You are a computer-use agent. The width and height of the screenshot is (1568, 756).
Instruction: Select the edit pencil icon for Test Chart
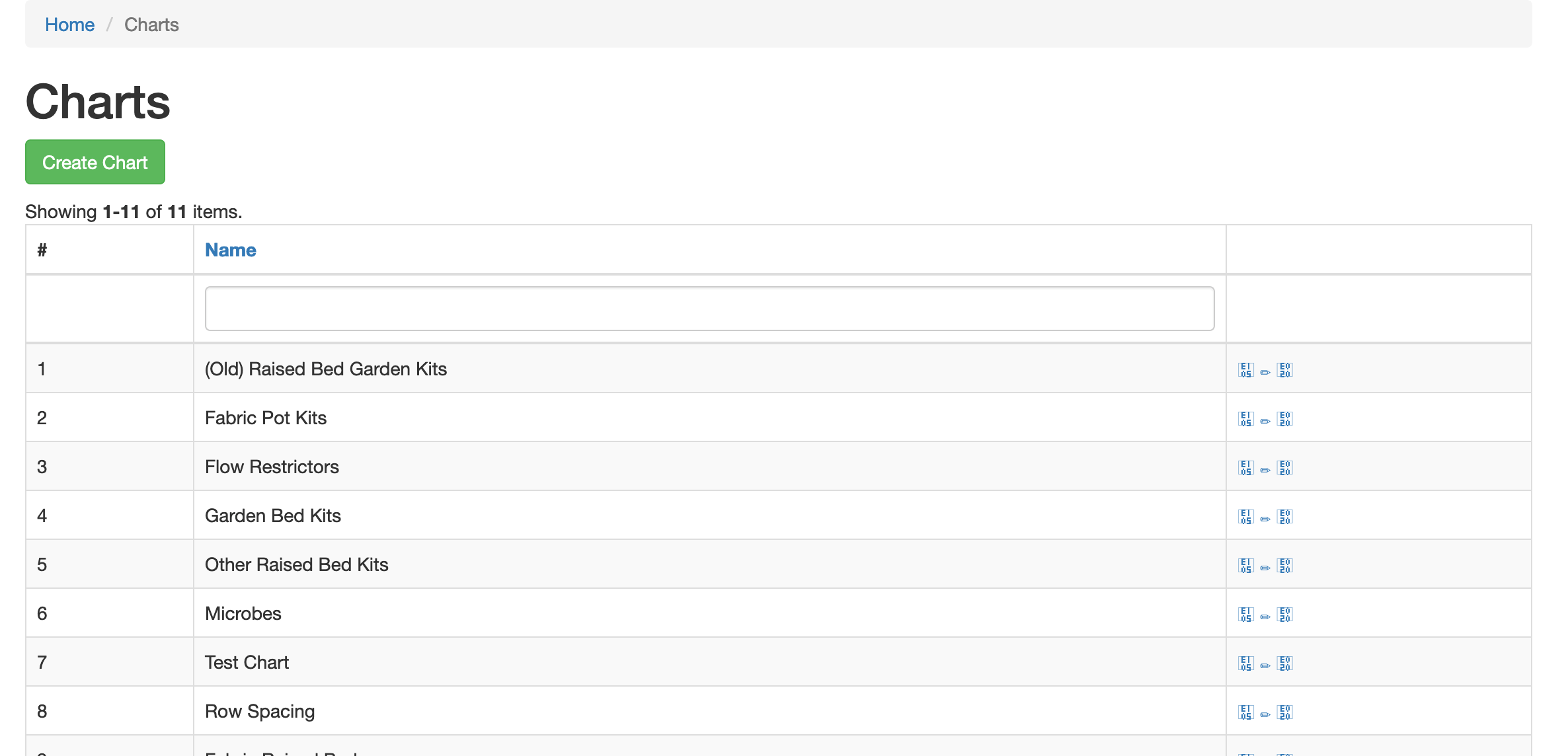1265,663
